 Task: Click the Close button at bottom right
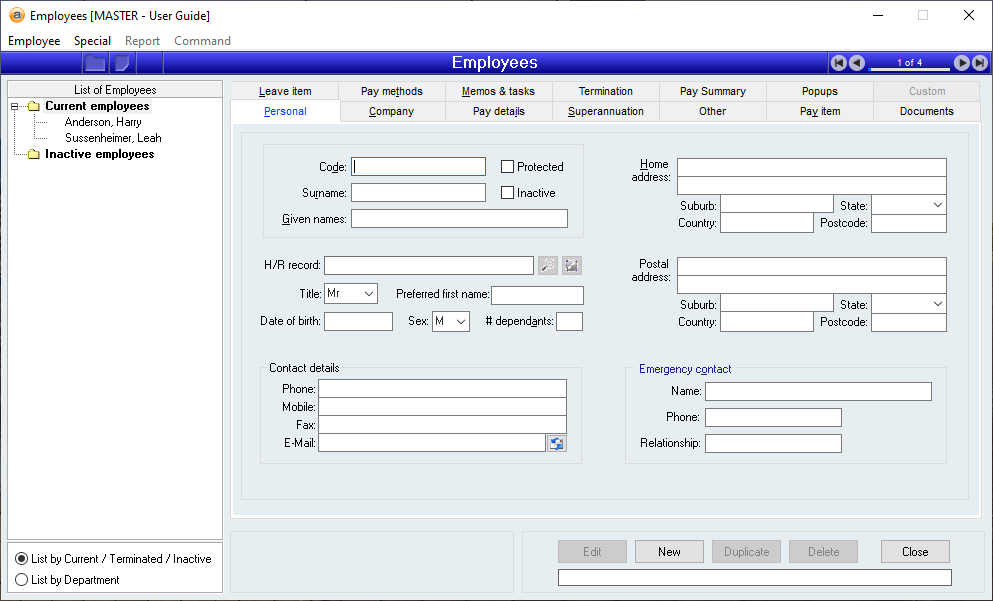914,552
